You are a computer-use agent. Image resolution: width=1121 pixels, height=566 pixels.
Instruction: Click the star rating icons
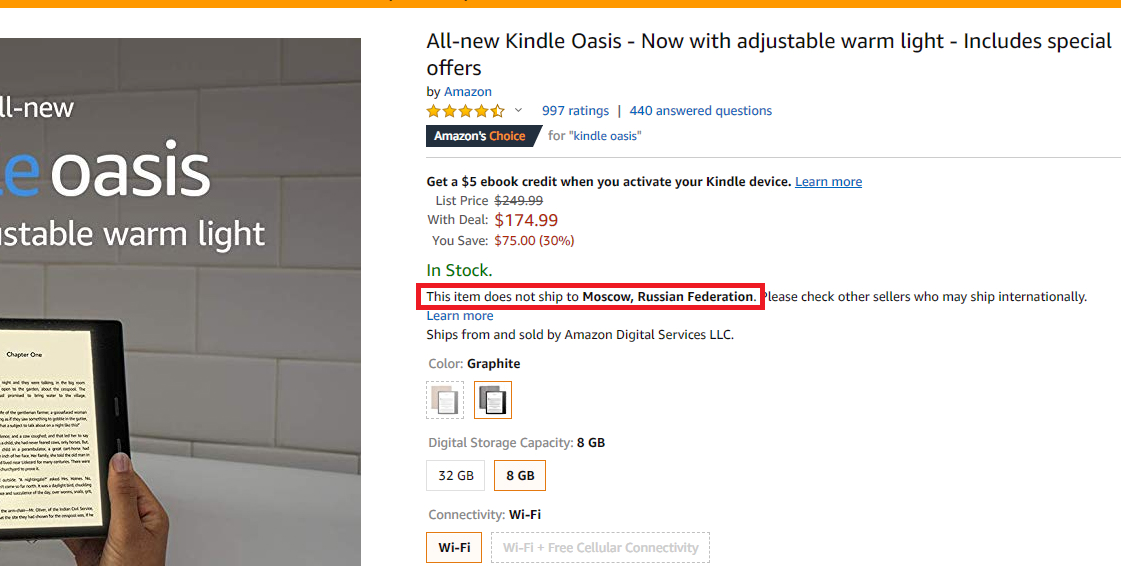pos(465,111)
